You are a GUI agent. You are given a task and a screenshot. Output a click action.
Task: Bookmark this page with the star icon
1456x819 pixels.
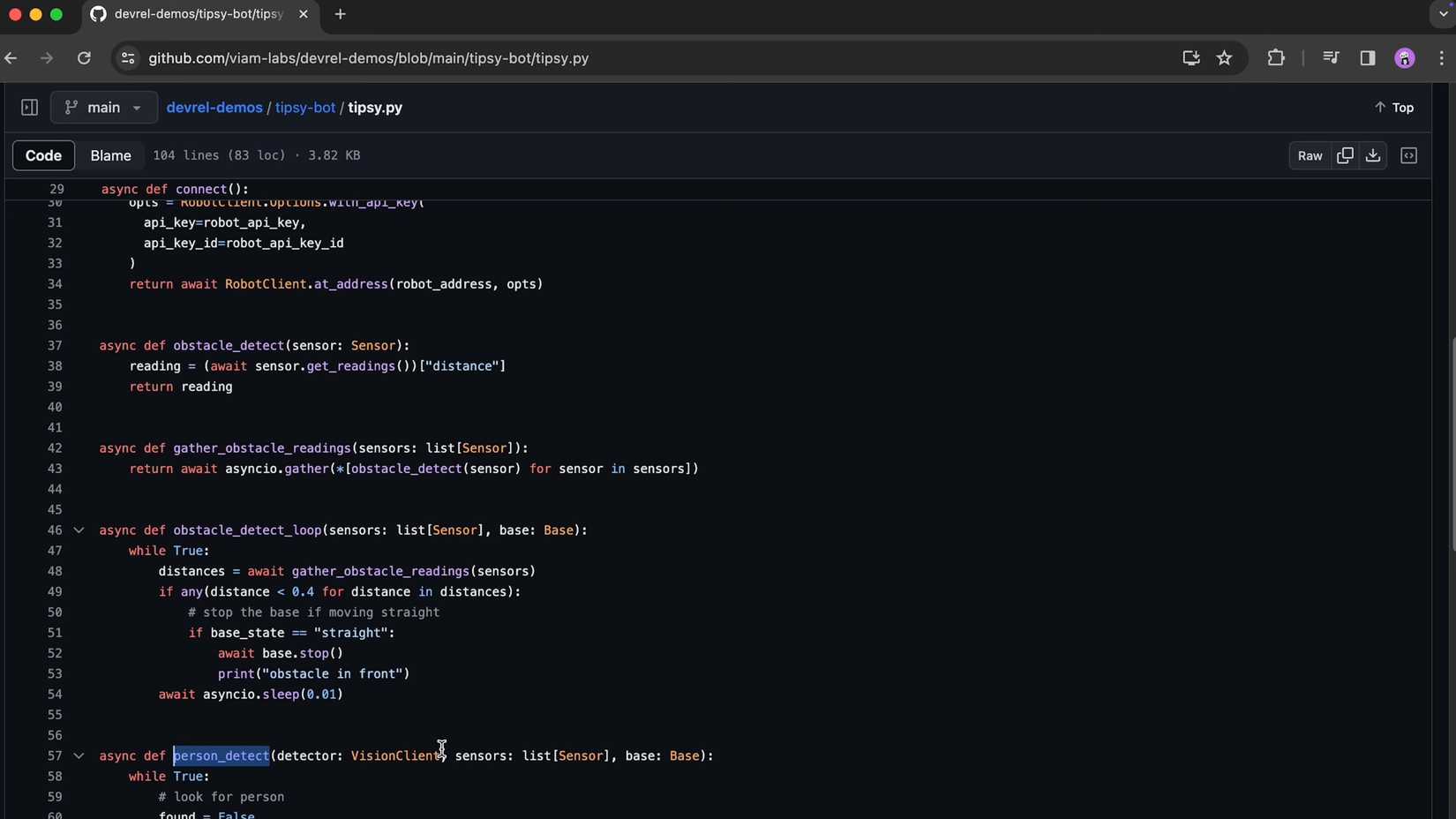[1224, 58]
